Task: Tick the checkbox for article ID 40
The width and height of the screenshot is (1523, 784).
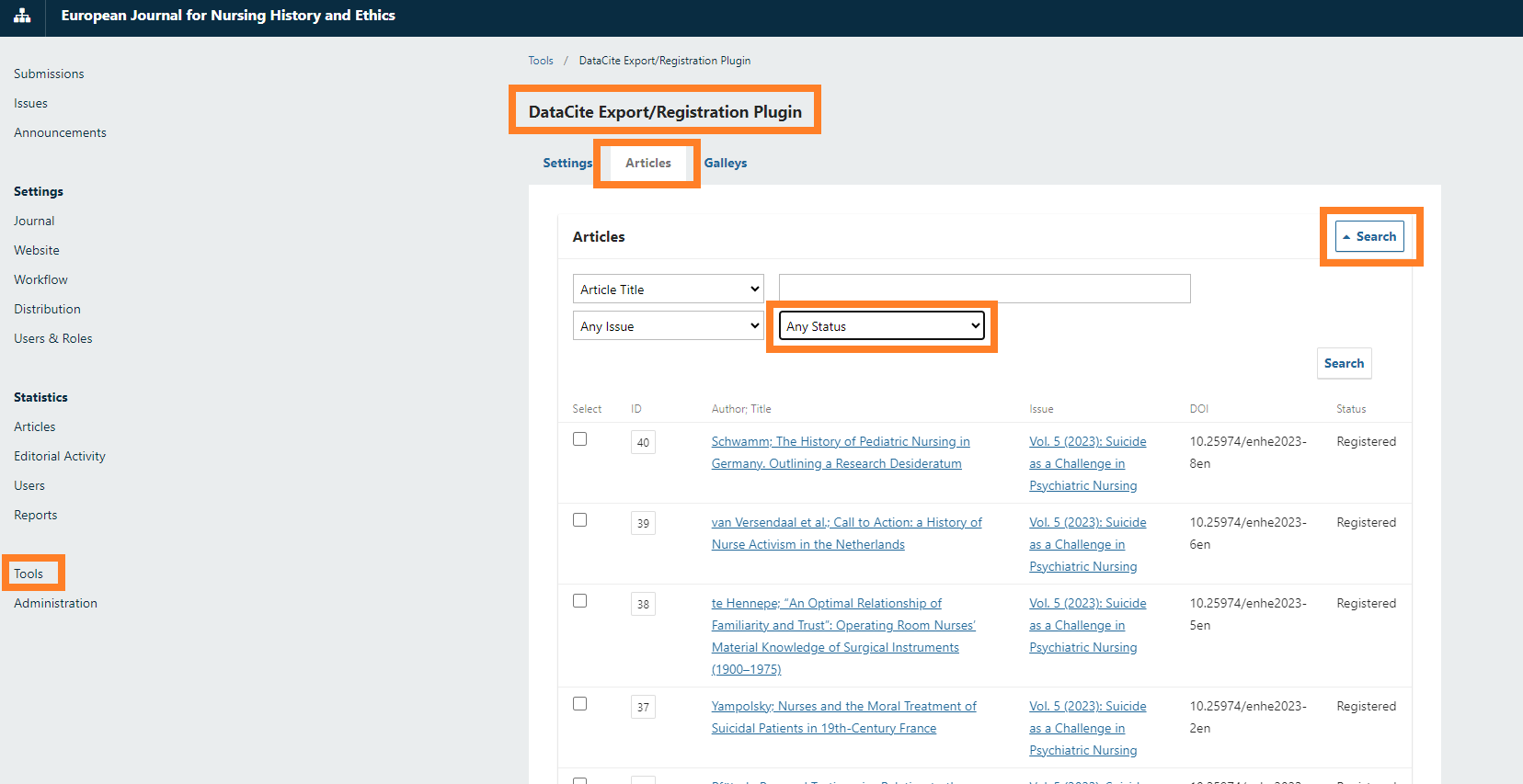Action: pos(579,439)
